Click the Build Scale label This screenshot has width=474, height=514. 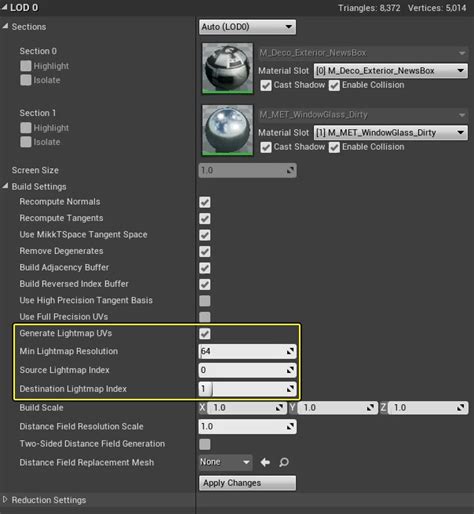[41, 407]
